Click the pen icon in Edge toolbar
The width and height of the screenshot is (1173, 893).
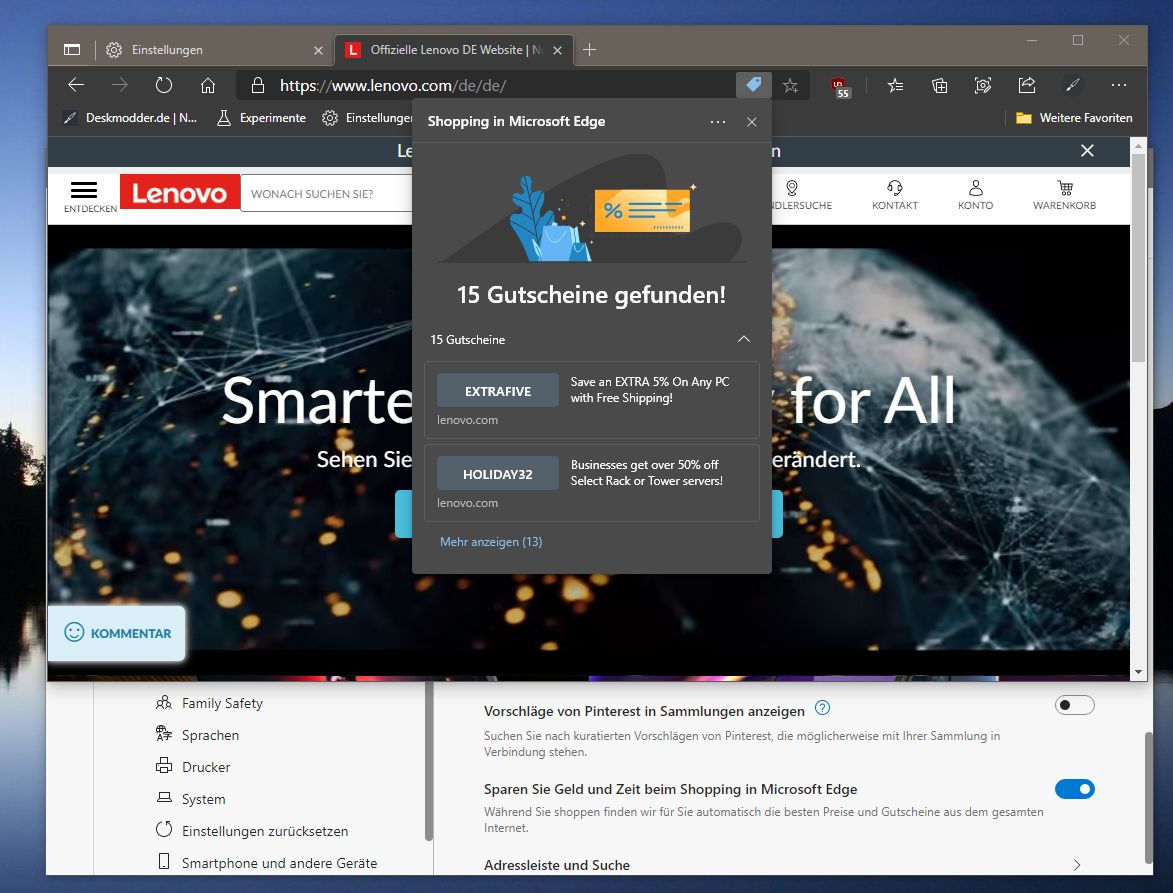pyautogui.click(x=1073, y=86)
